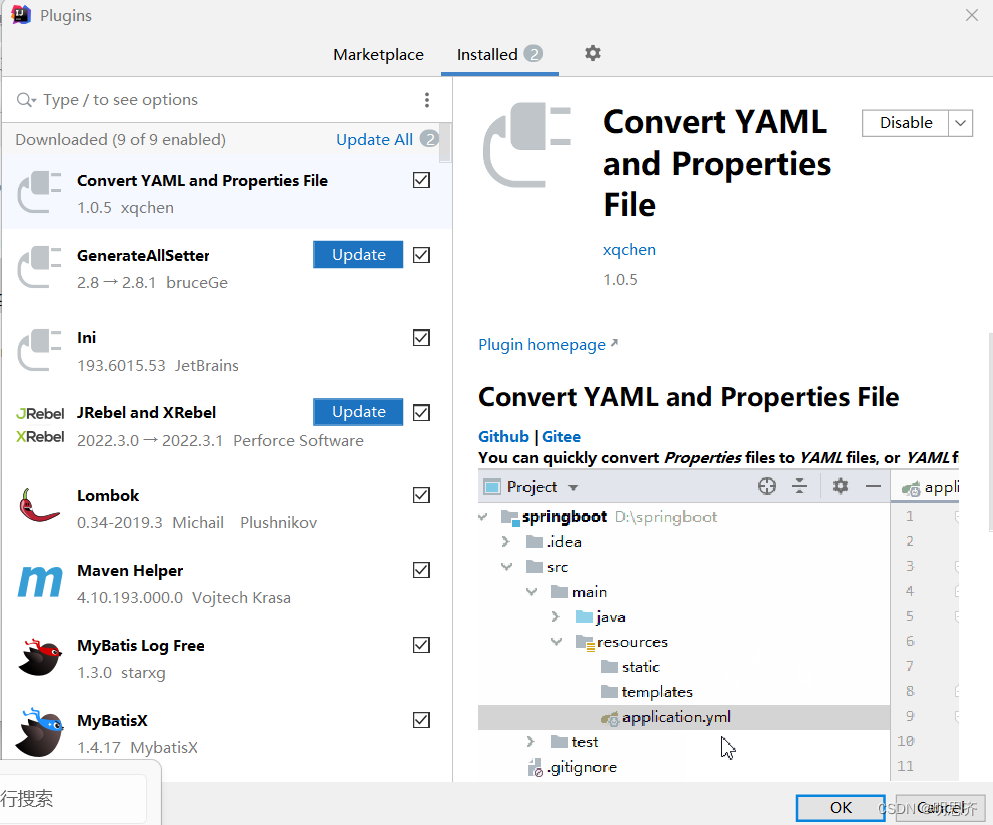This screenshot has width=993, height=825.
Task: Click the Project panel gear icon in preview
Action: pos(840,486)
